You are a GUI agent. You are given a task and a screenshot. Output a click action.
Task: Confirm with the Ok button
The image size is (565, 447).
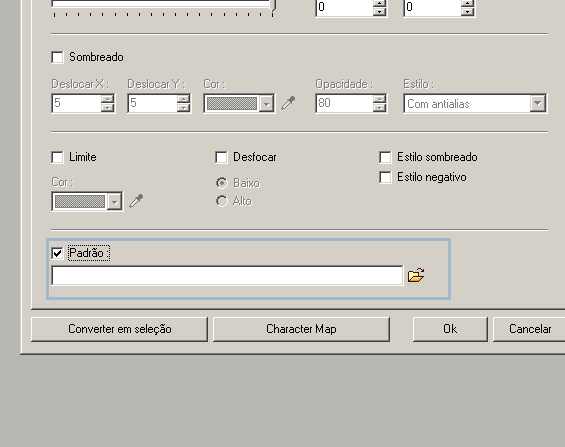click(450, 329)
